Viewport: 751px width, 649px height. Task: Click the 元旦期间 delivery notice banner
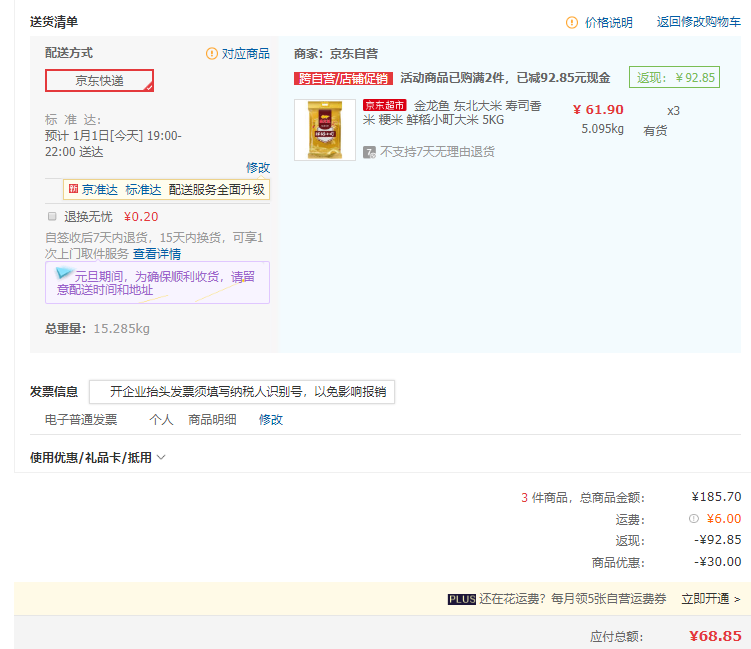(157, 283)
